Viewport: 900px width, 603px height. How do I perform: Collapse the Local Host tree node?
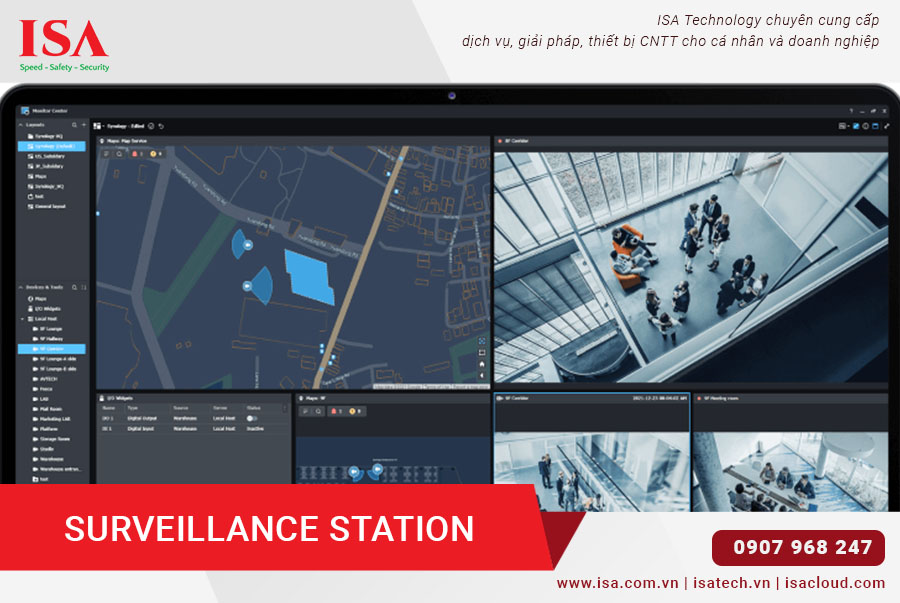23,319
